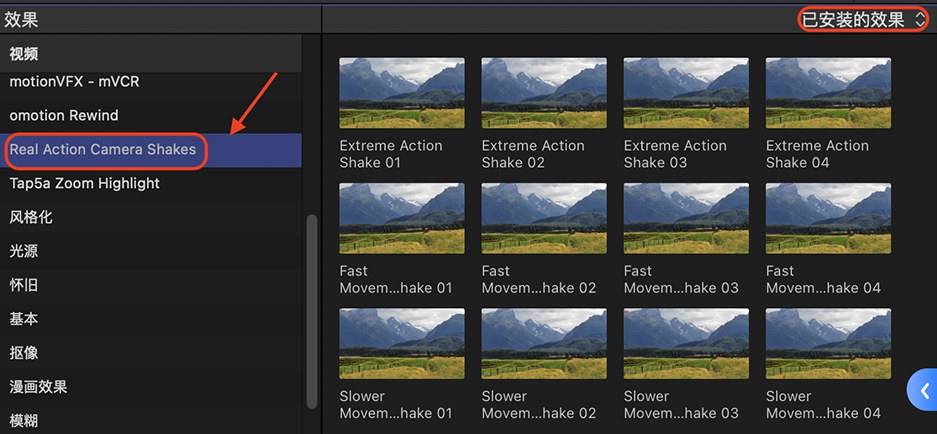The image size is (937, 434).
Task: Select the 抠像 effects category
Action: (24, 353)
